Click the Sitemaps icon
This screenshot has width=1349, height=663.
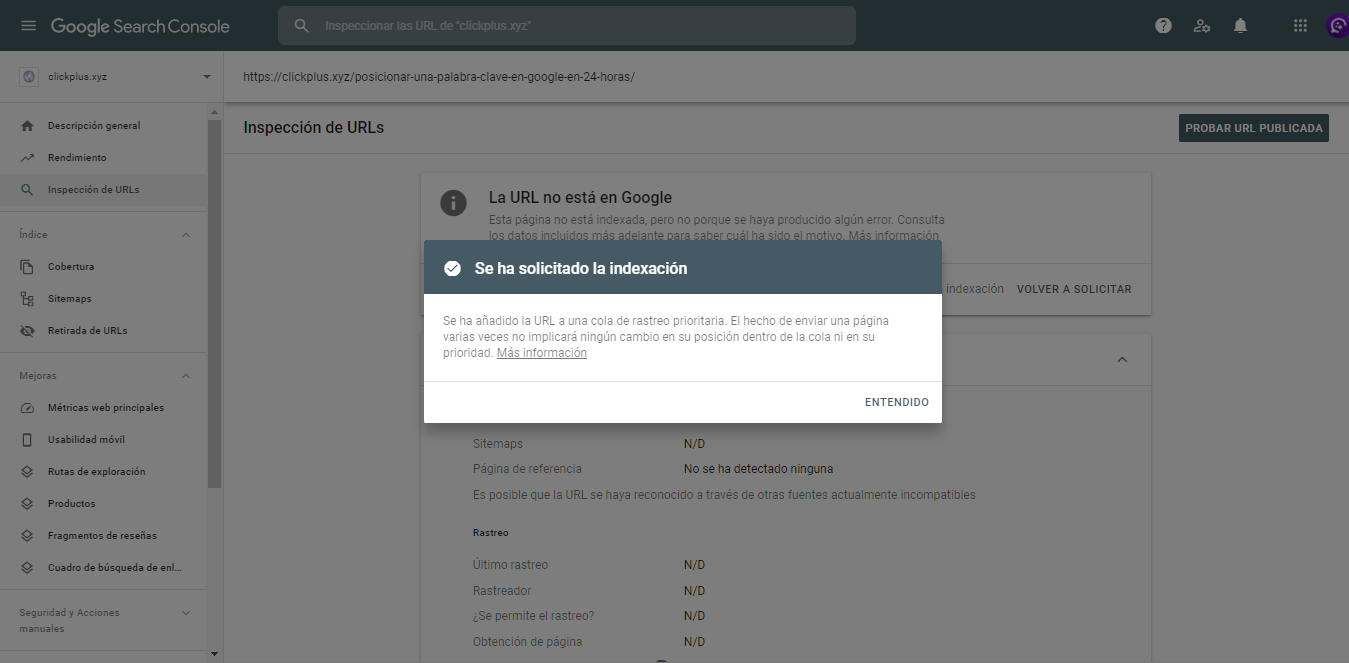pos(26,298)
